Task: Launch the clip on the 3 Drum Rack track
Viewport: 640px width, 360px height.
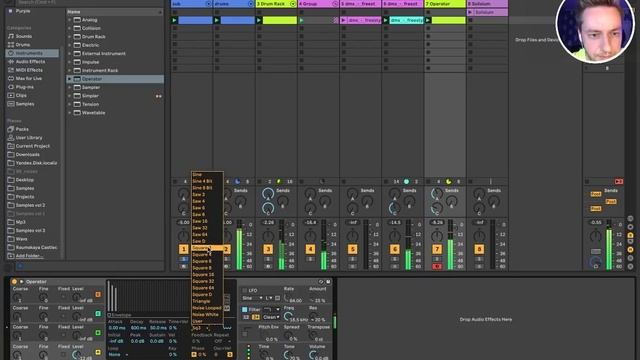Action: click(x=259, y=20)
